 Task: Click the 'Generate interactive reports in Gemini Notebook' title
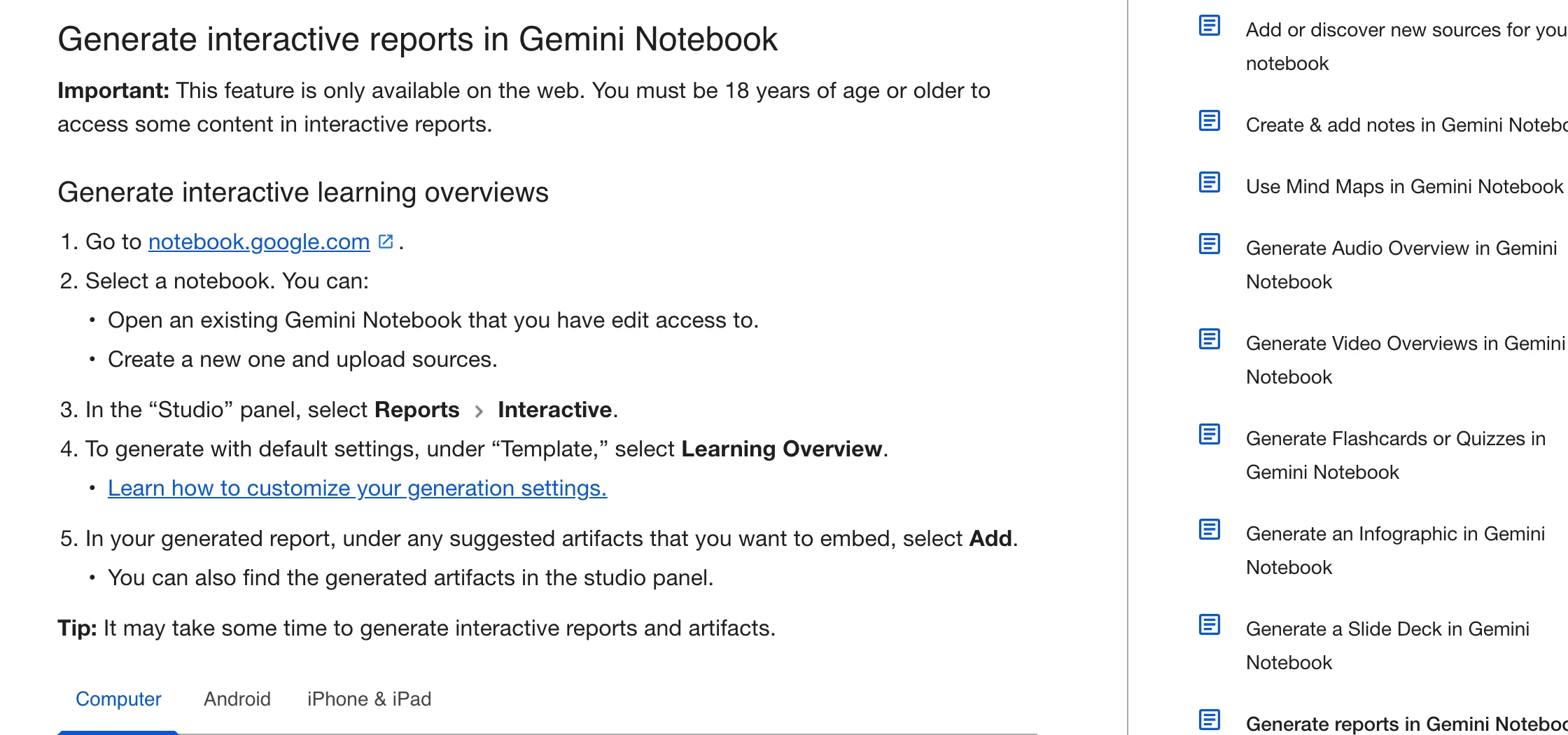(417, 39)
